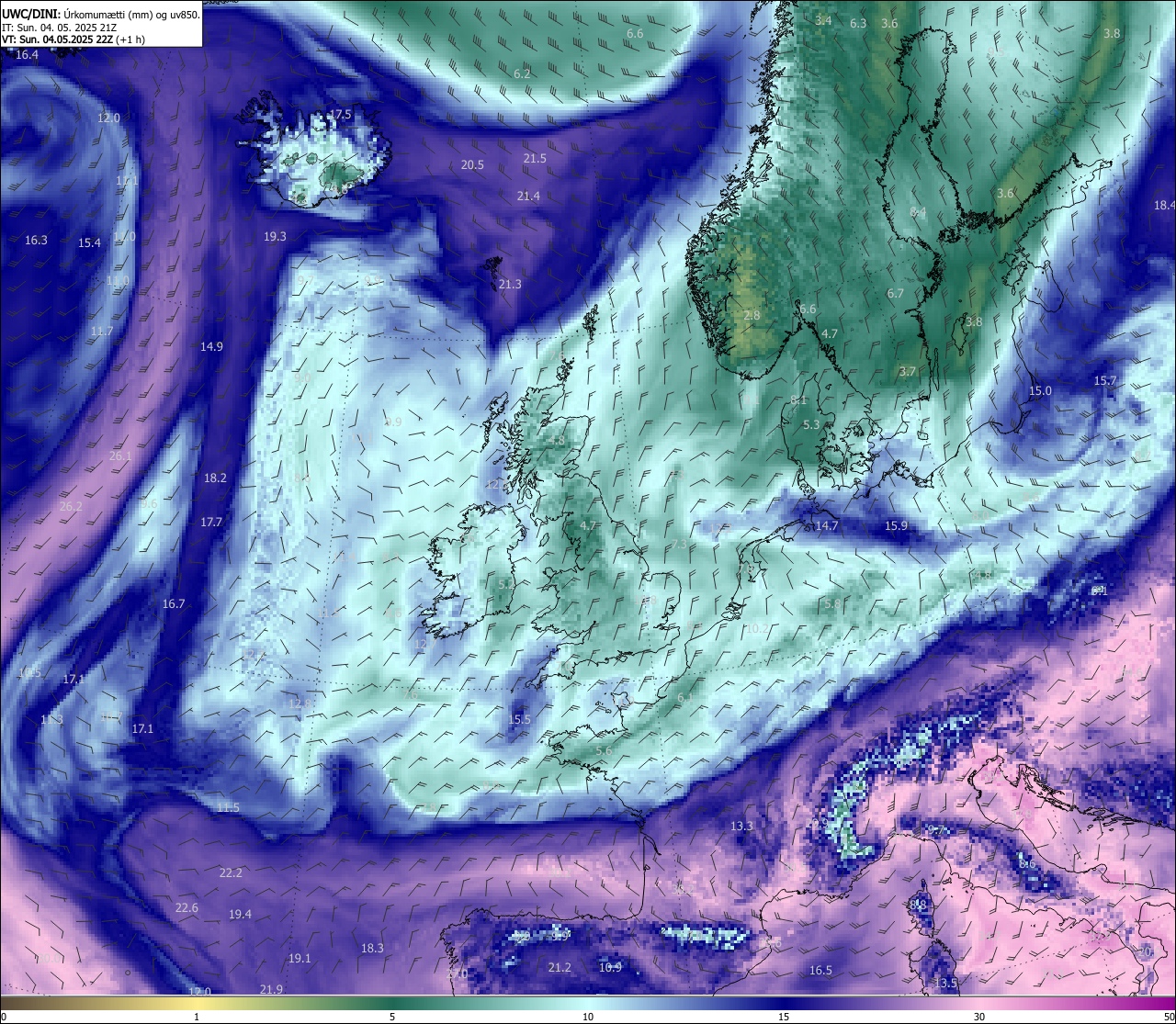Click the 21.2 value over Spain
The width and height of the screenshot is (1176, 1024).
coord(560,968)
